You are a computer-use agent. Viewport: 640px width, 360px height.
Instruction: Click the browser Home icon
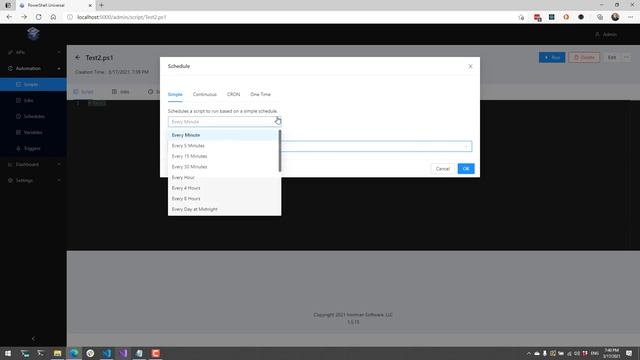click(53, 17)
